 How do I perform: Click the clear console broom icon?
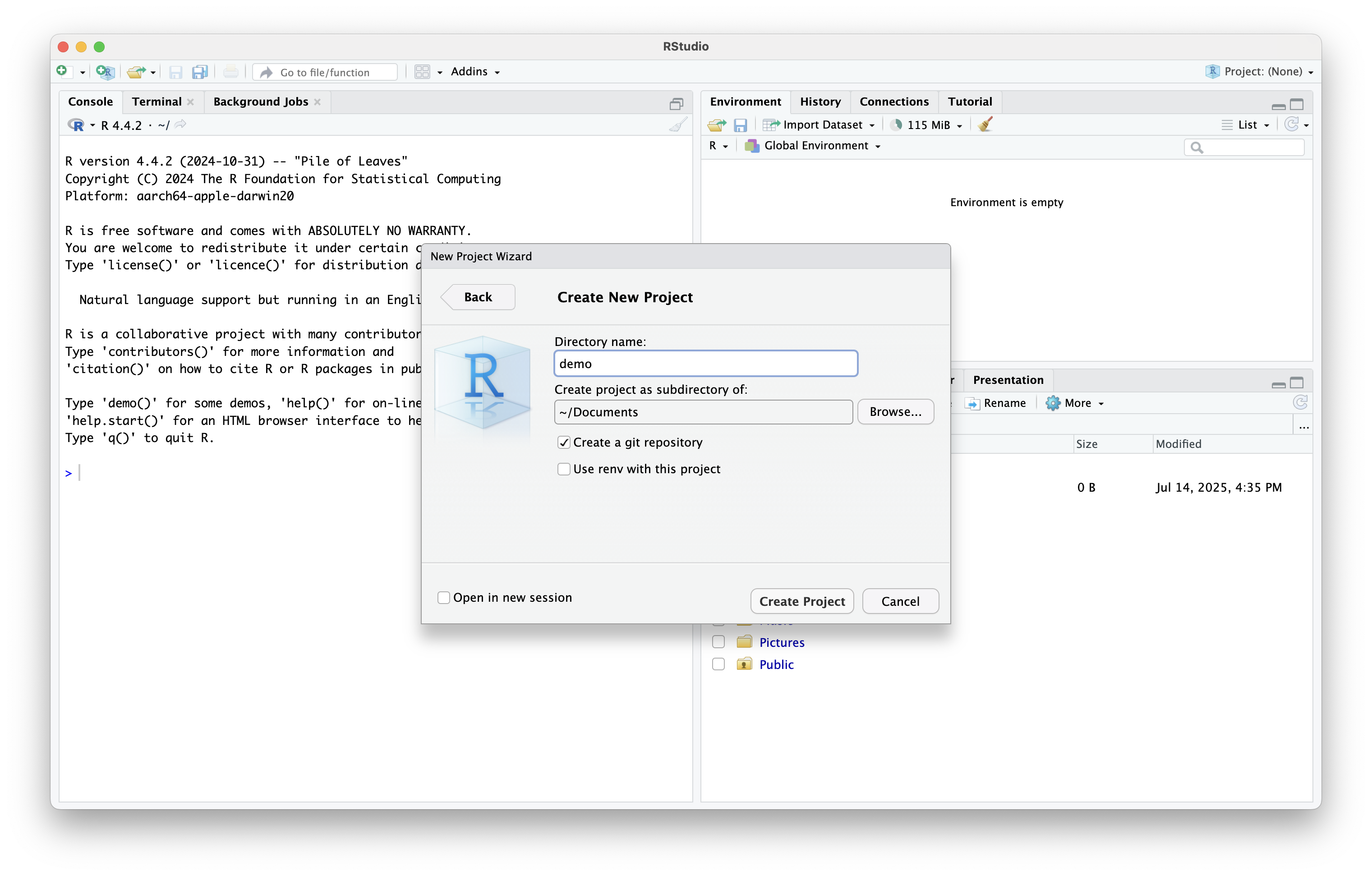click(677, 125)
